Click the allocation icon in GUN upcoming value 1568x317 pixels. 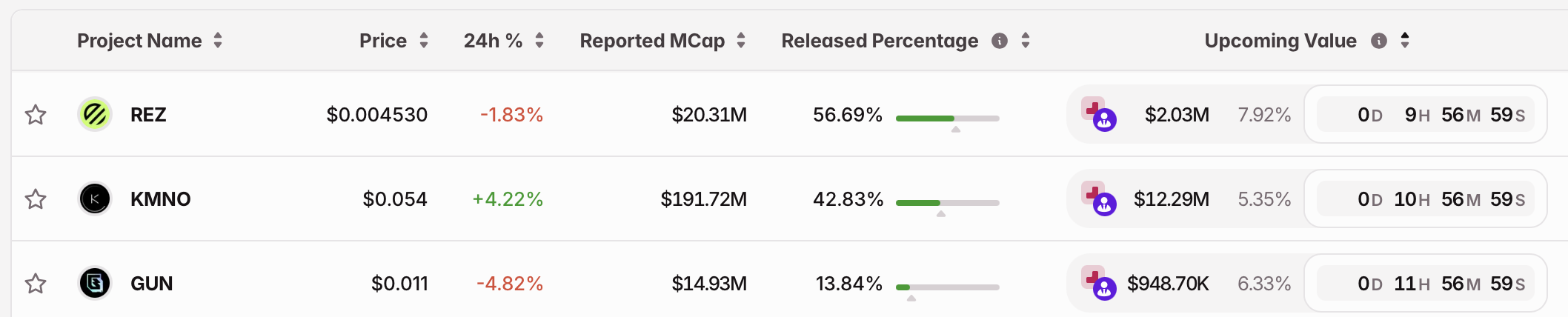point(1098,283)
